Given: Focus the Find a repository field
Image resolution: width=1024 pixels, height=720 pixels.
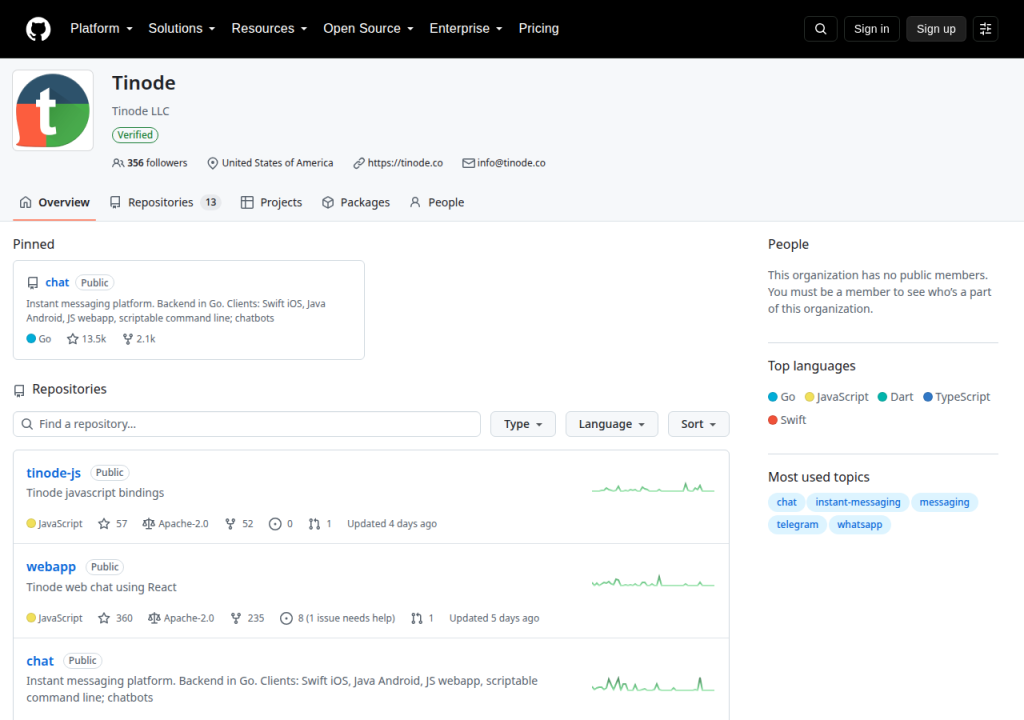Looking at the screenshot, I should pos(247,424).
